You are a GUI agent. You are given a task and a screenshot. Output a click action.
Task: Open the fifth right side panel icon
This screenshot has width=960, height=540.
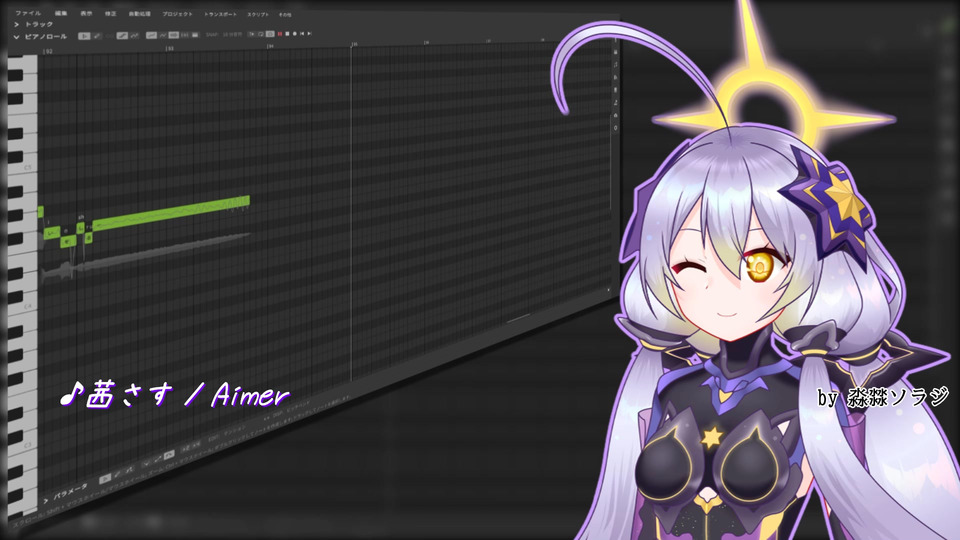[615, 103]
